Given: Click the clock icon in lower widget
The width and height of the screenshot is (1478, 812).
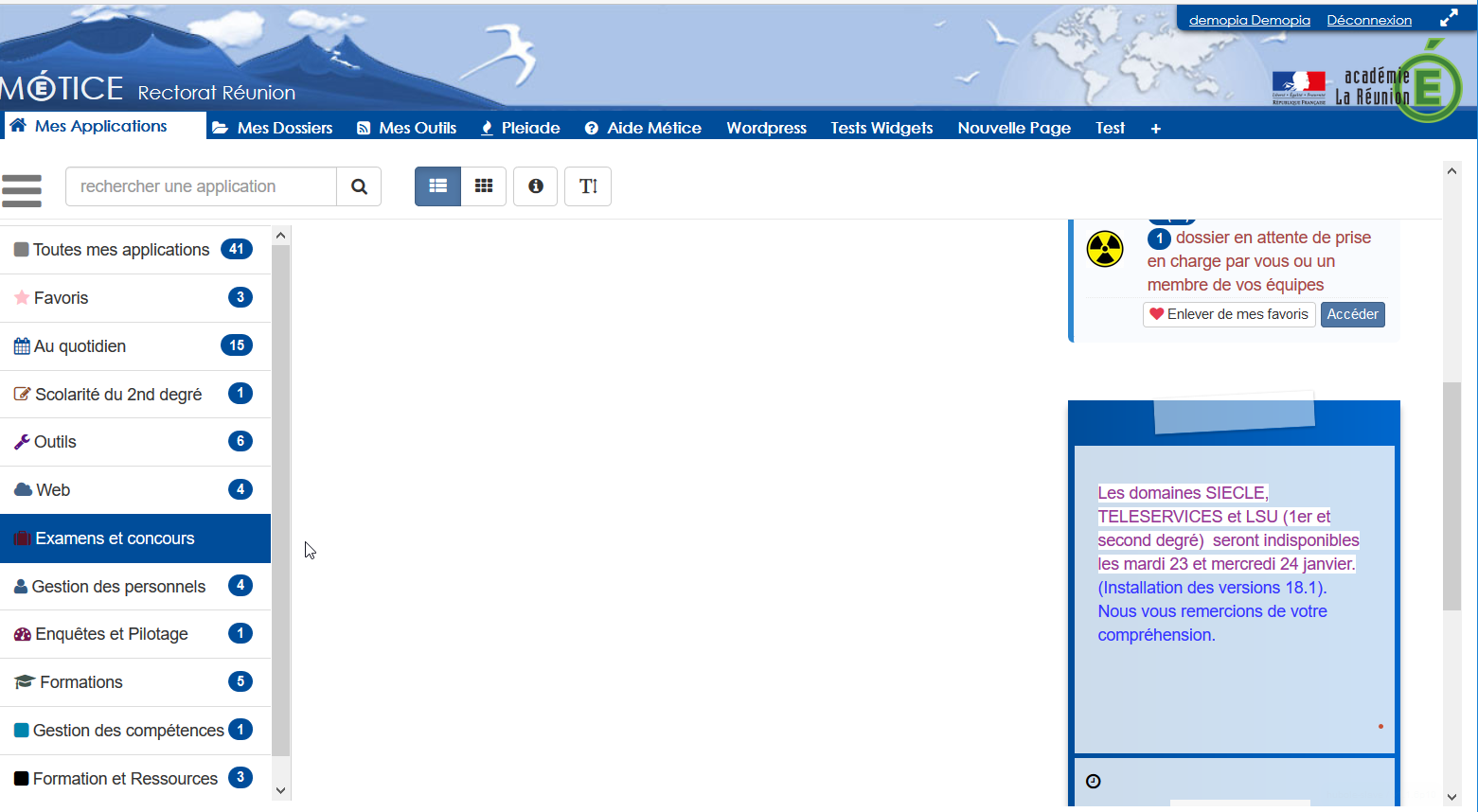Looking at the screenshot, I should coord(1094,781).
